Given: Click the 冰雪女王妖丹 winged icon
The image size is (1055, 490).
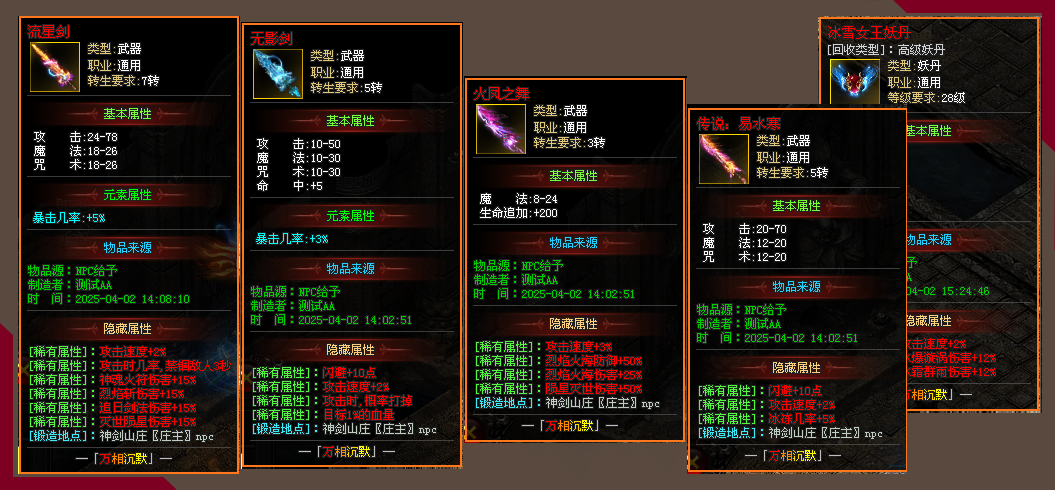Looking at the screenshot, I should point(854,83).
